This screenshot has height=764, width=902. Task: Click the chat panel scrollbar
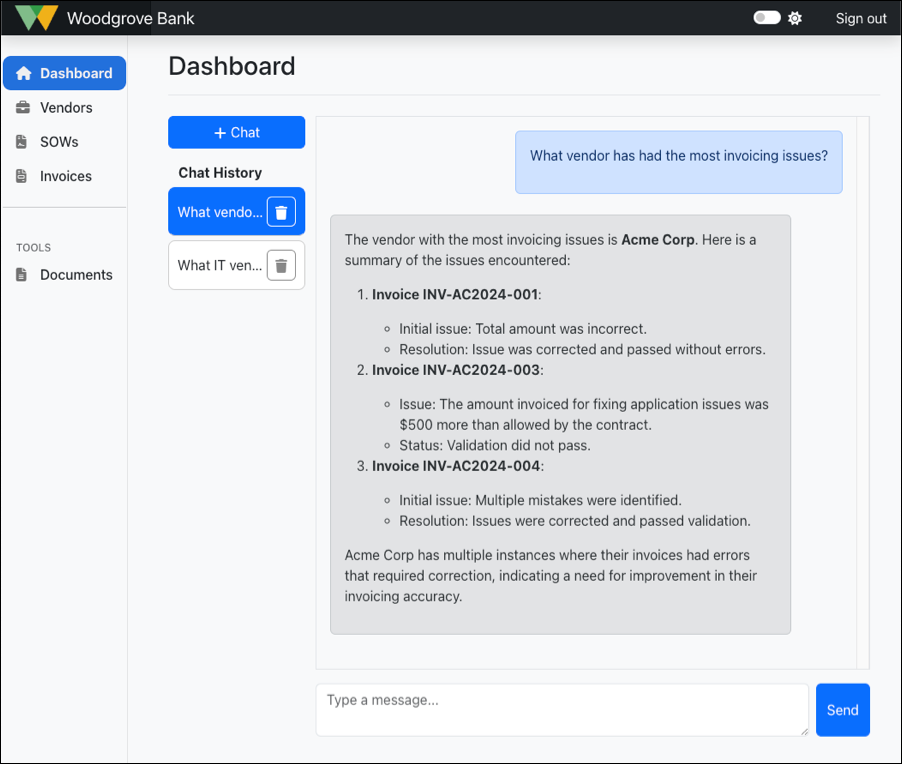pos(863,392)
